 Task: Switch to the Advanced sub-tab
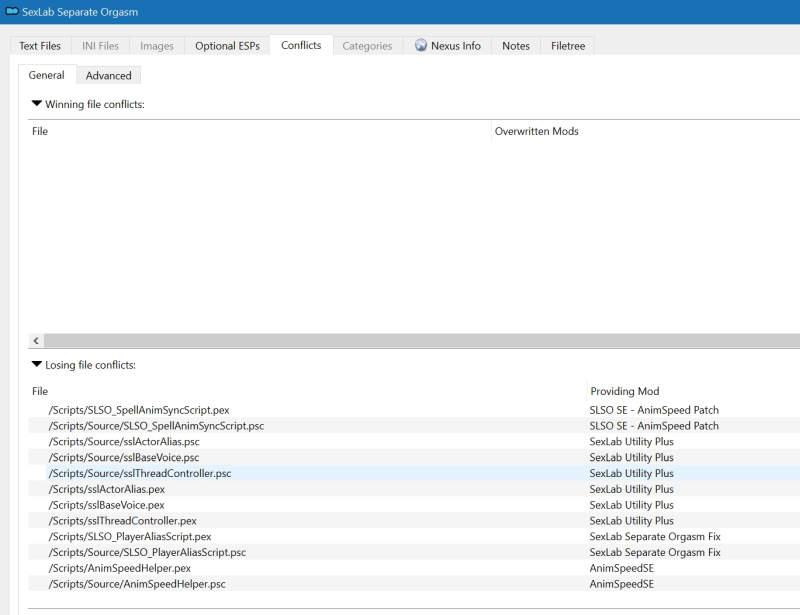pos(109,74)
